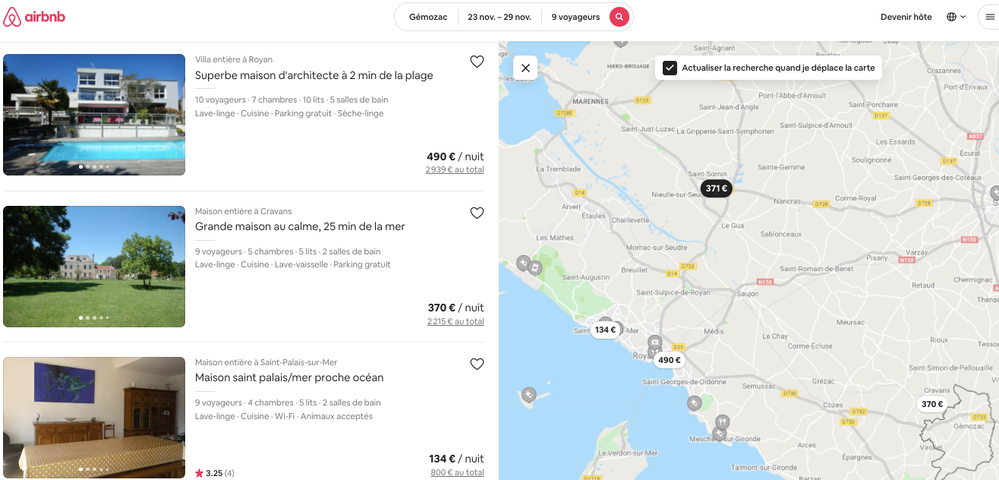Toggle update search when moving map
999x480 pixels.
click(670, 68)
